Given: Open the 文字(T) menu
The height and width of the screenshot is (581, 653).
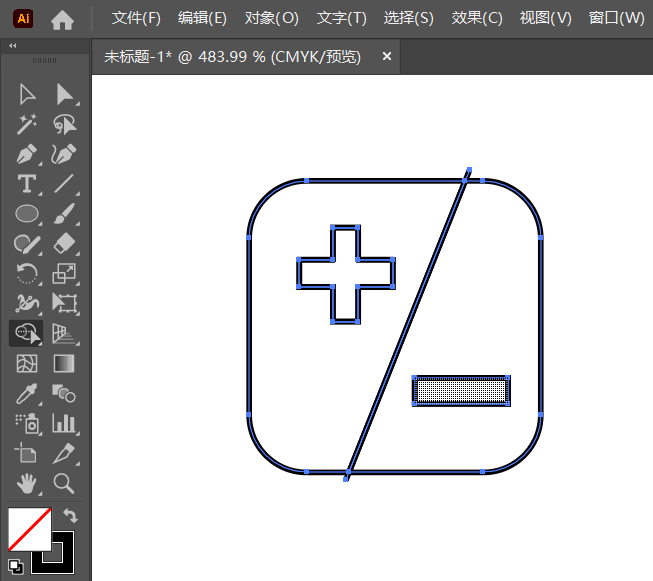Looking at the screenshot, I should coord(341,18).
